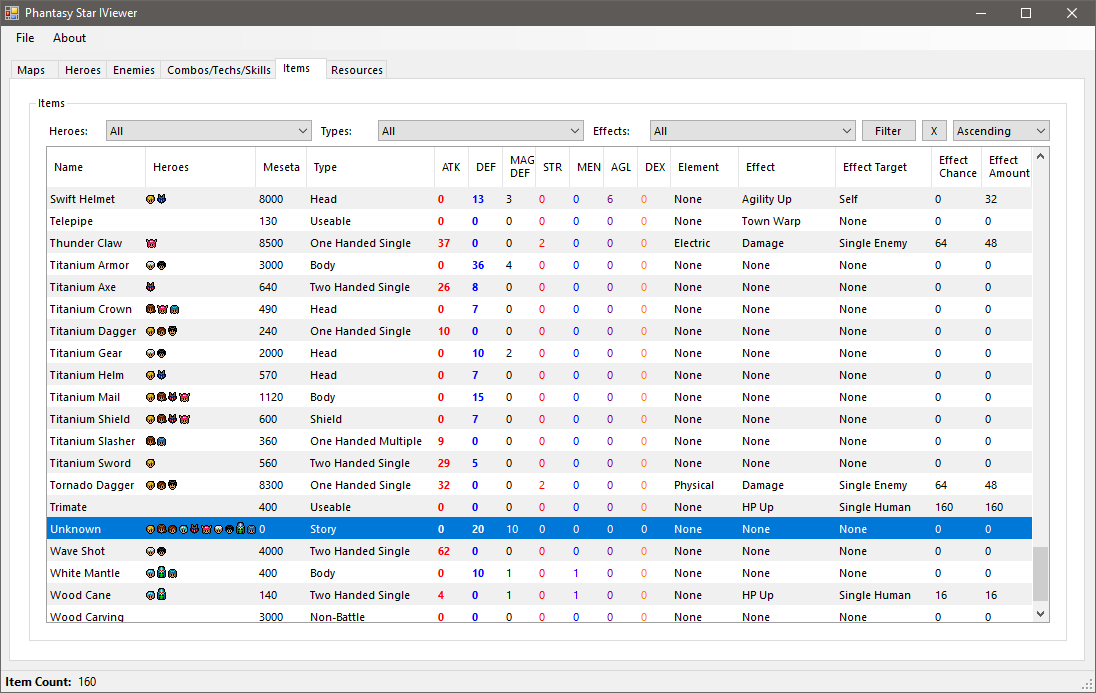Click the item list scroll down arrow
The width and height of the screenshot is (1096, 693).
(x=1040, y=613)
